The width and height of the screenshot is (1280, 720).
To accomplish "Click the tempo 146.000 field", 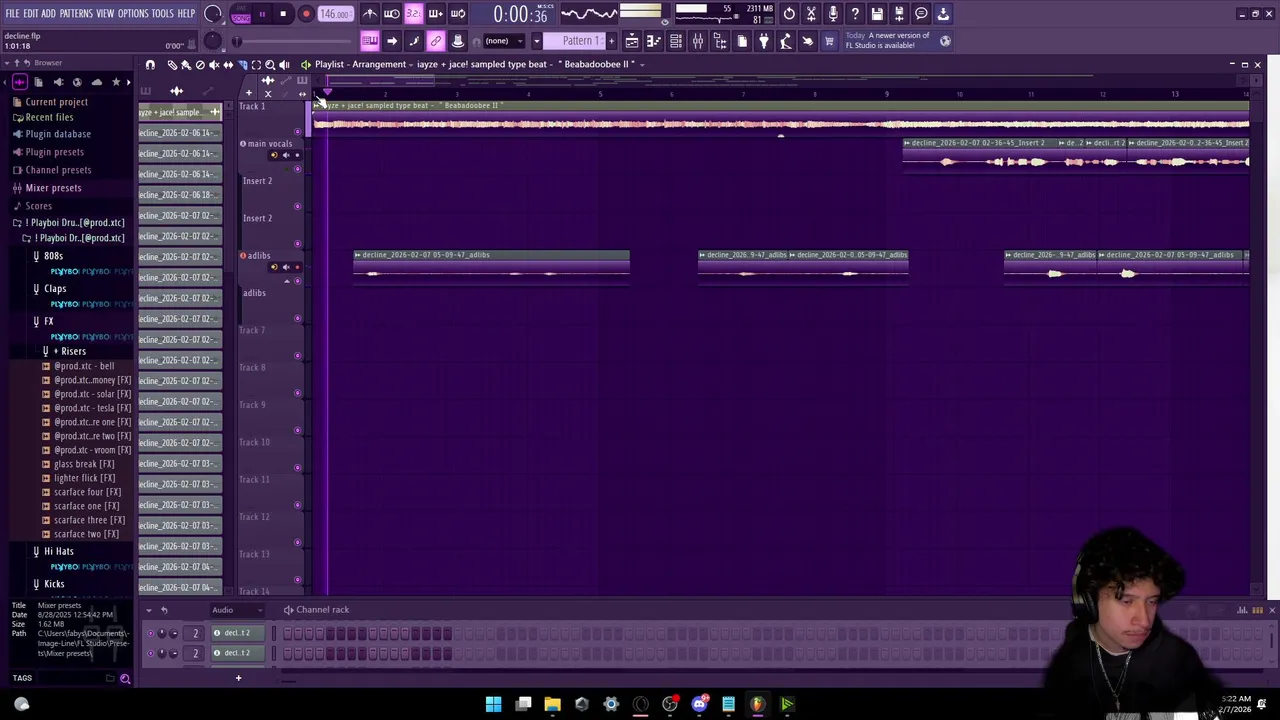I will click(x=335, y=14).
